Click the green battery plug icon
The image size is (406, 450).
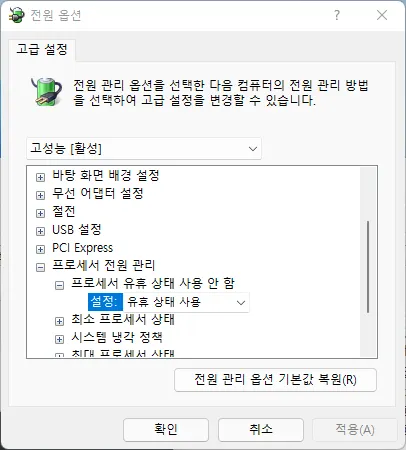[47, 92]
